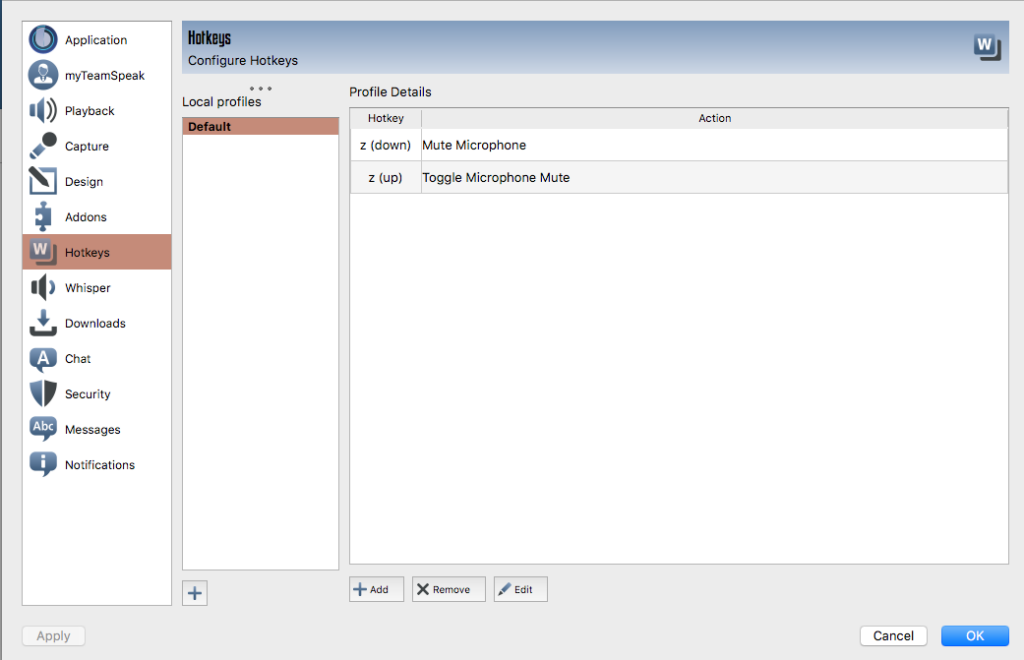Open the Notifications settings section

[x=97, y=464]
